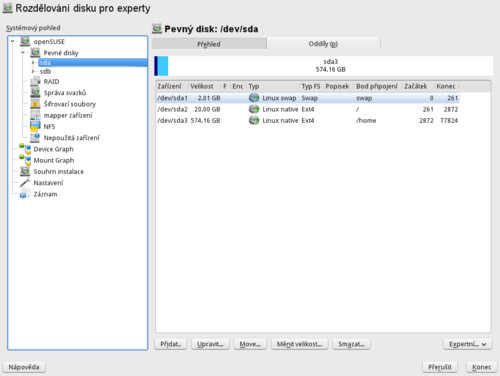Open the Šifrovací soubory lock icon
The height and width of the screenshot is (376, 500).
click(35, 104)
